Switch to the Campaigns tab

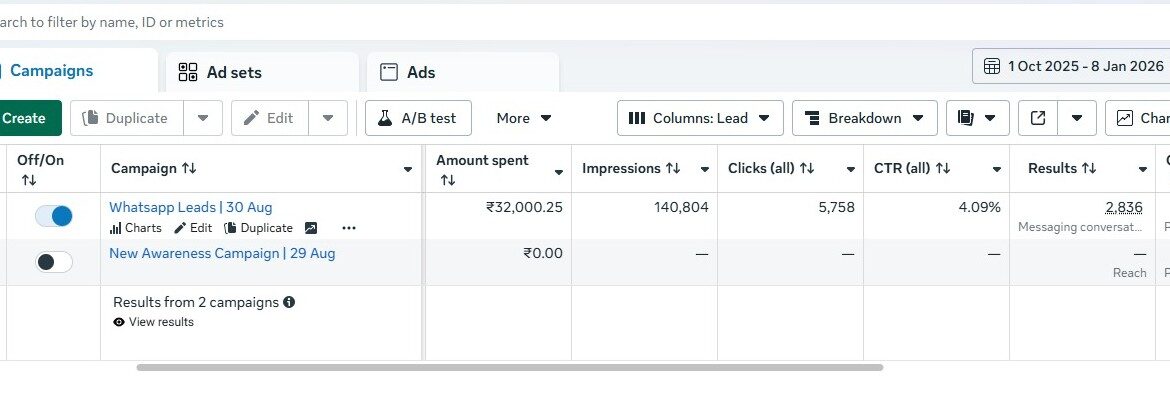click(51, 71)
